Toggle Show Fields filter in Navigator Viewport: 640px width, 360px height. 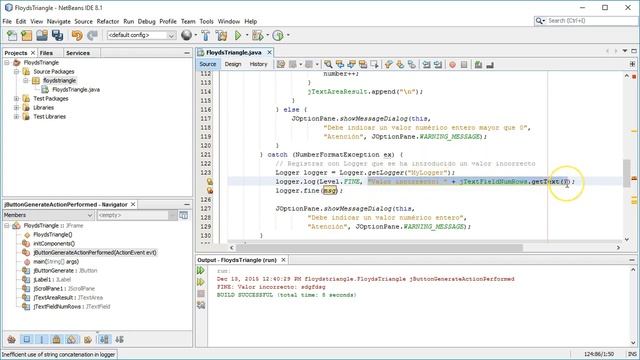[x=27, y=339]
